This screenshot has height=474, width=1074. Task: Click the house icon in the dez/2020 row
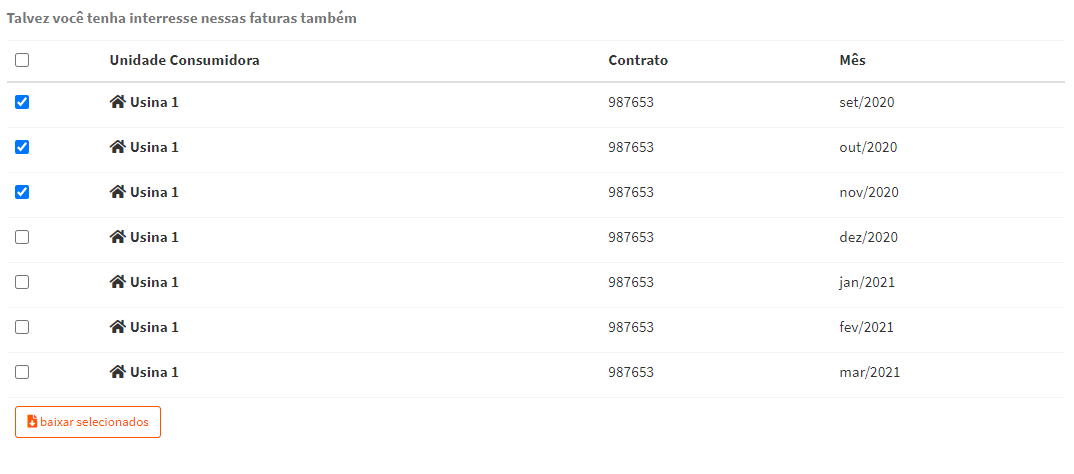(x=117, y=237)
